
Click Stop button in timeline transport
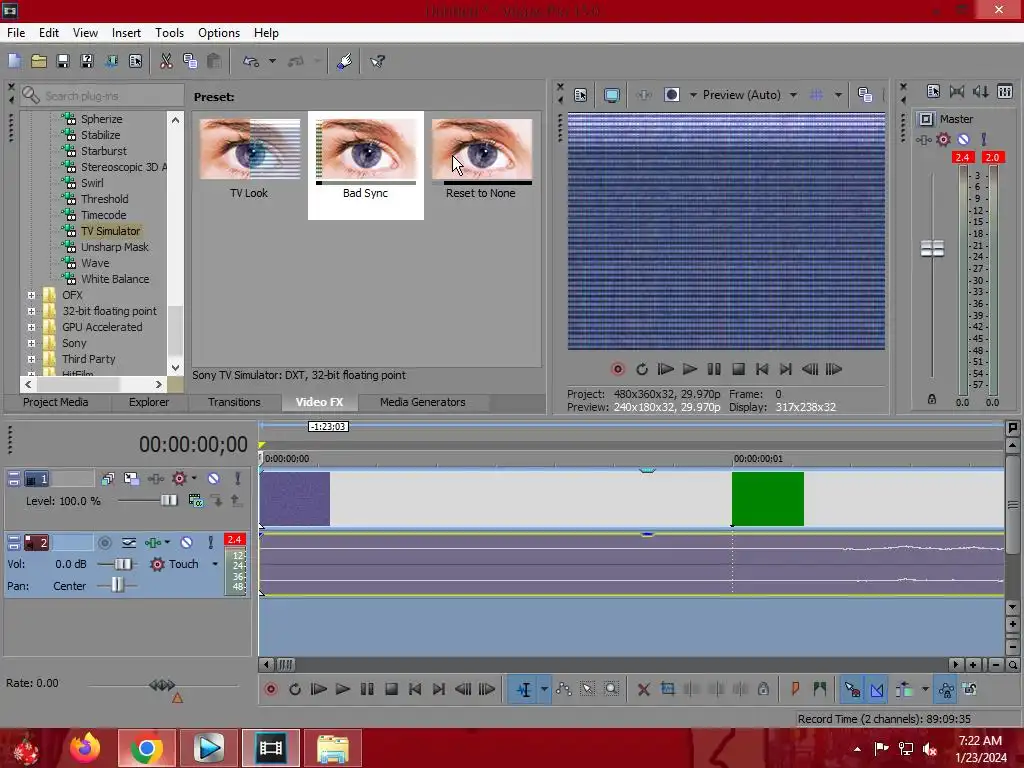pyautogui.click(x=391, y=690)
